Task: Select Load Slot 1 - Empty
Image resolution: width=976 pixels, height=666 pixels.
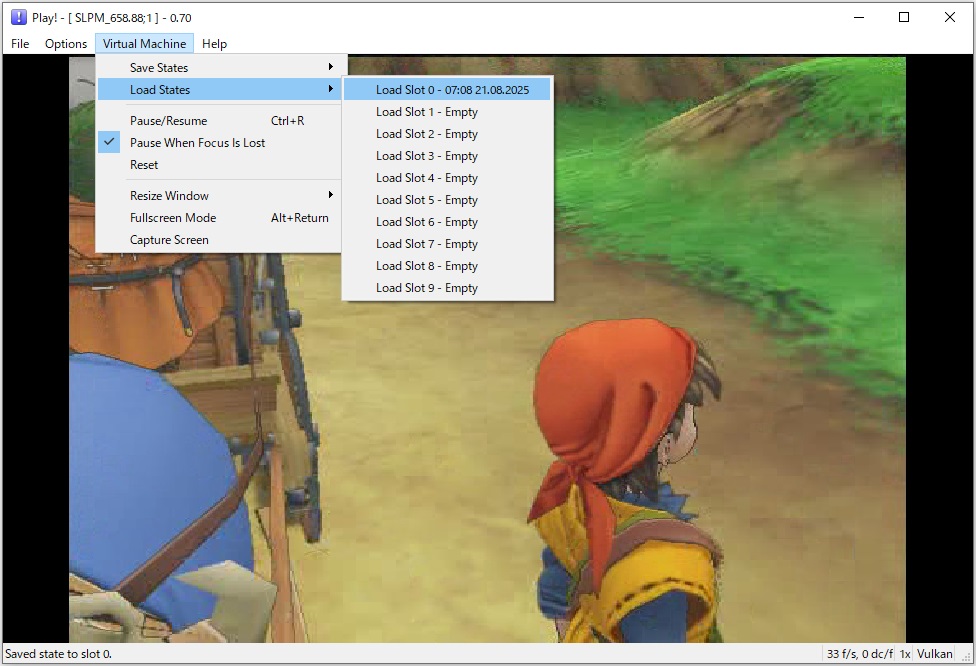Action: (448, 112)
